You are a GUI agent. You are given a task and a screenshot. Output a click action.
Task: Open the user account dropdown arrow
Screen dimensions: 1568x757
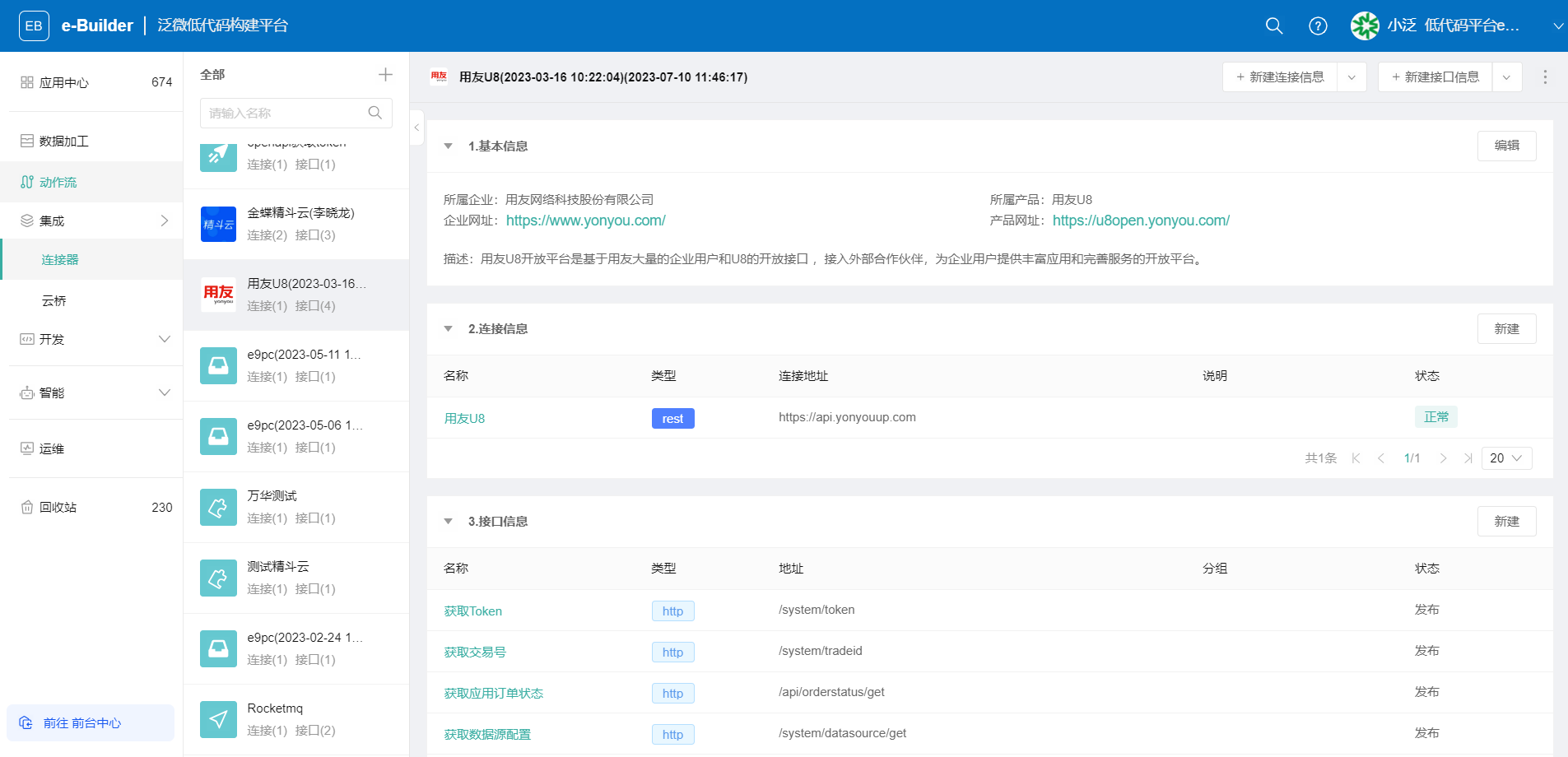click(1558, 26)
